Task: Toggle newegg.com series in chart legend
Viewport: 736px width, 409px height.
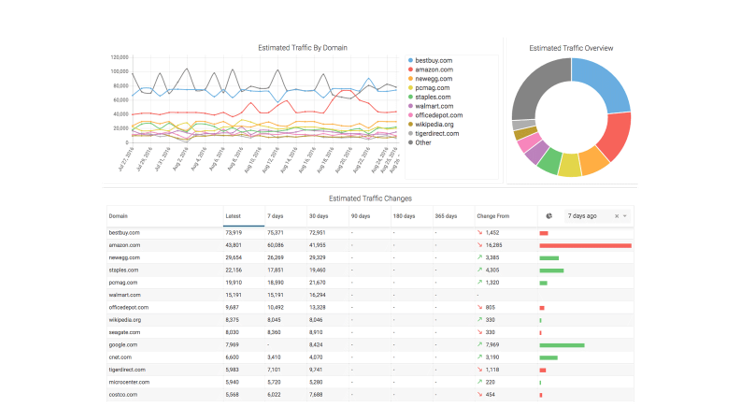Action: (430, 79)
